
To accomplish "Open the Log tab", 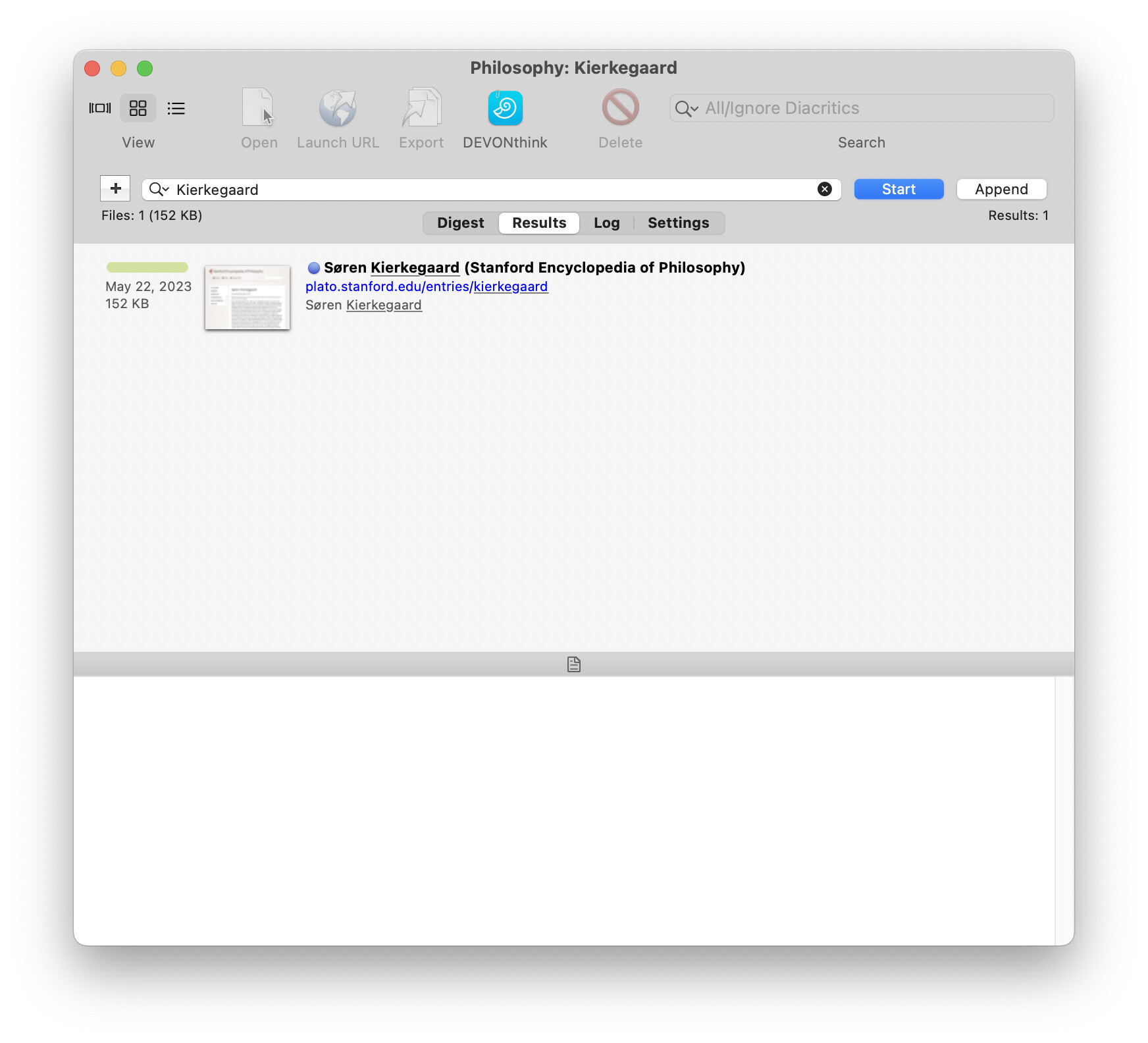I will click(606, 223).
